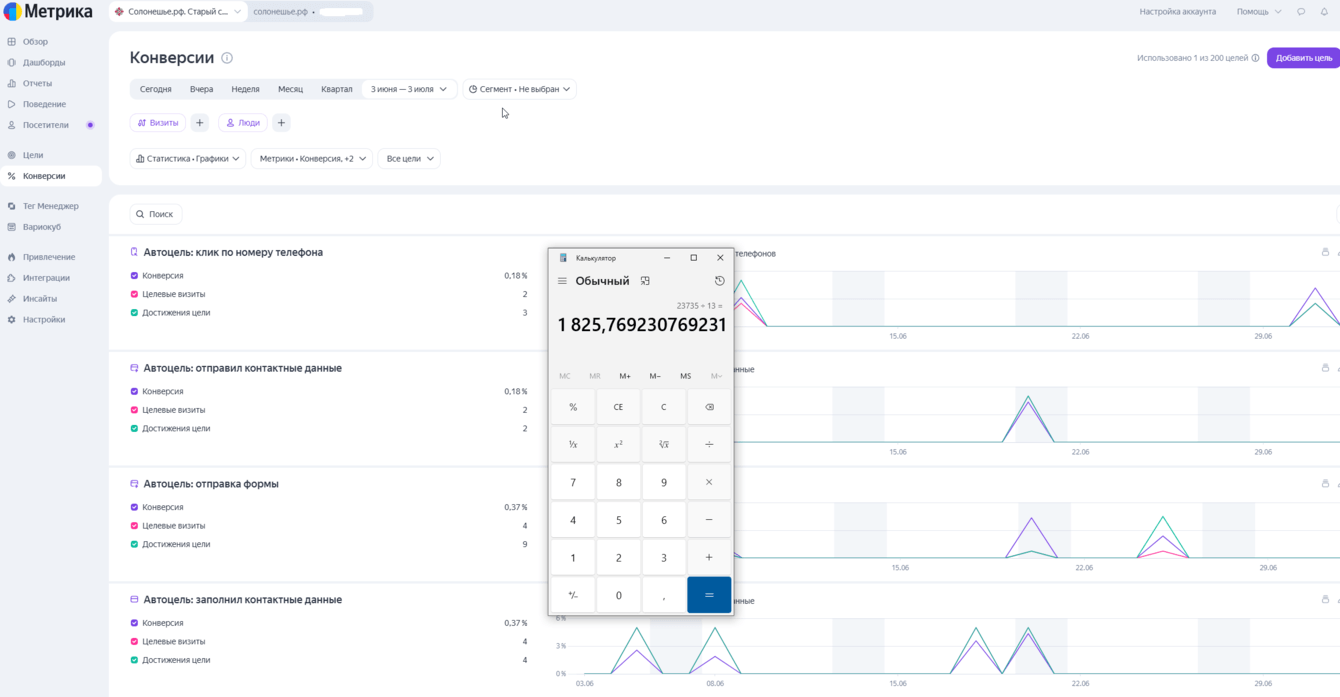The width and height of the screenshot is (1340, 697).
Task: Click the calculator percent key
Action: pyautogui.click(x=573, y=407)
